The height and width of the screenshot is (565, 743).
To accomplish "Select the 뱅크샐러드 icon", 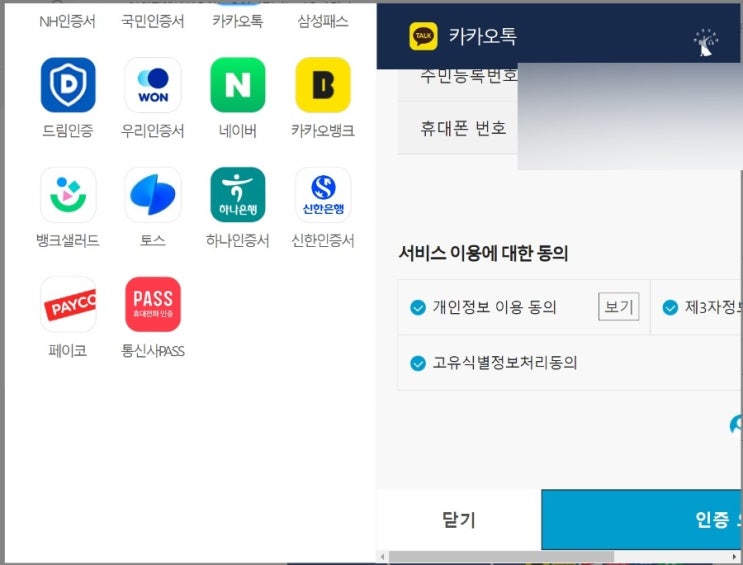I will click(68, 194).
